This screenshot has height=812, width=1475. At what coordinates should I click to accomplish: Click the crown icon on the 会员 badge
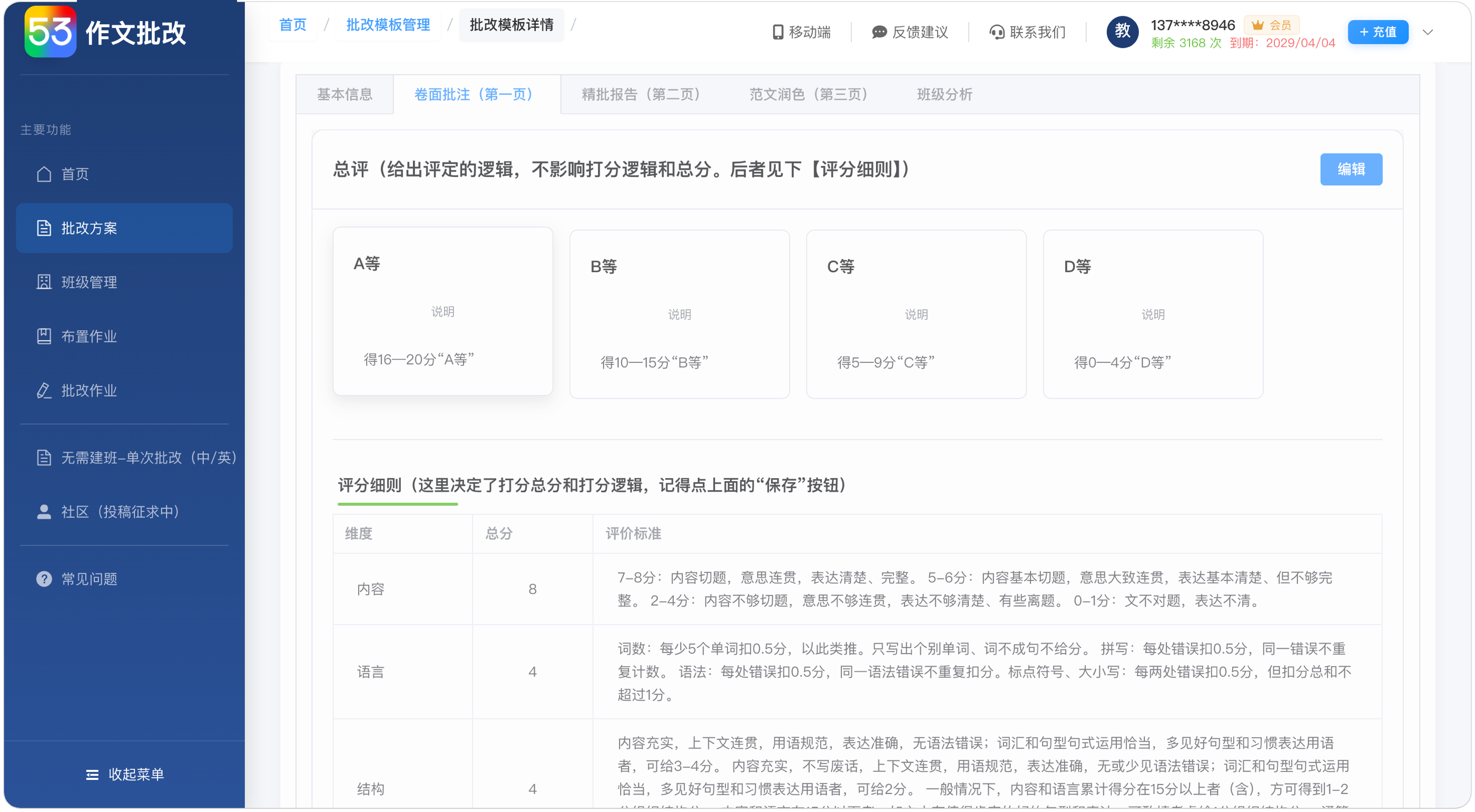point(1257,25)
